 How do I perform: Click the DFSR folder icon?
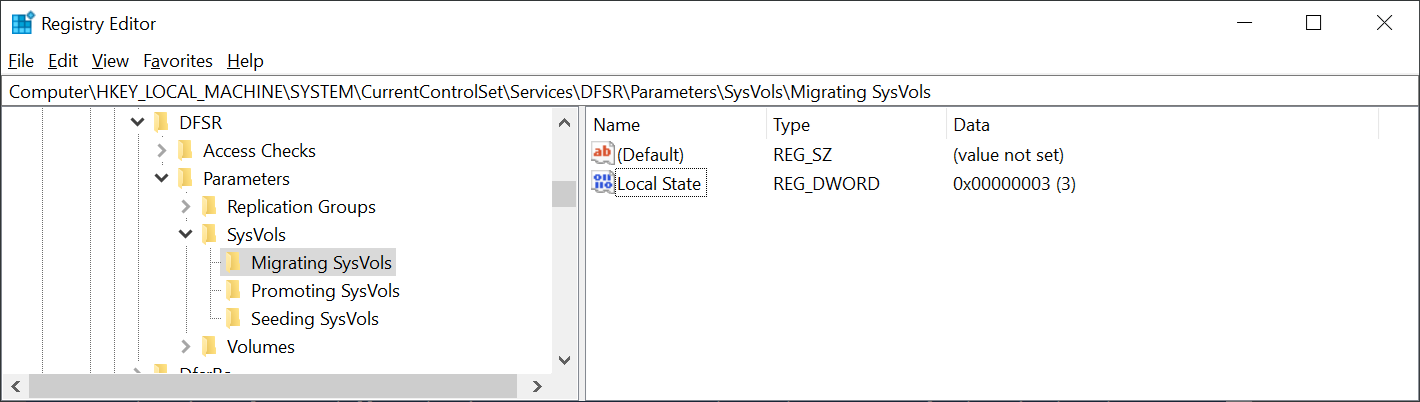(x=161, y=123)
